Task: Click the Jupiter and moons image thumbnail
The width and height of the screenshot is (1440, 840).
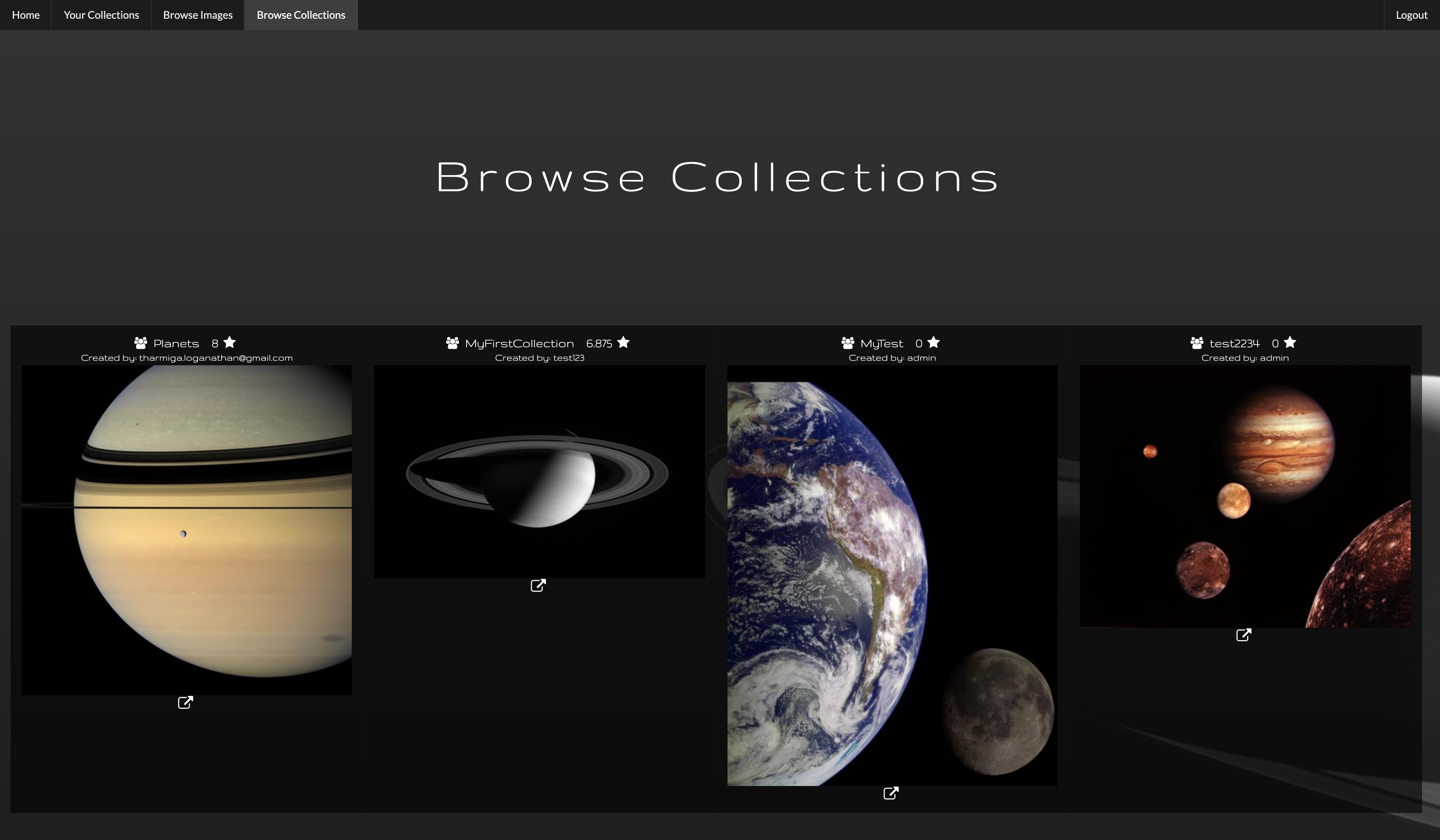Action: click(x=1245, y=496)
